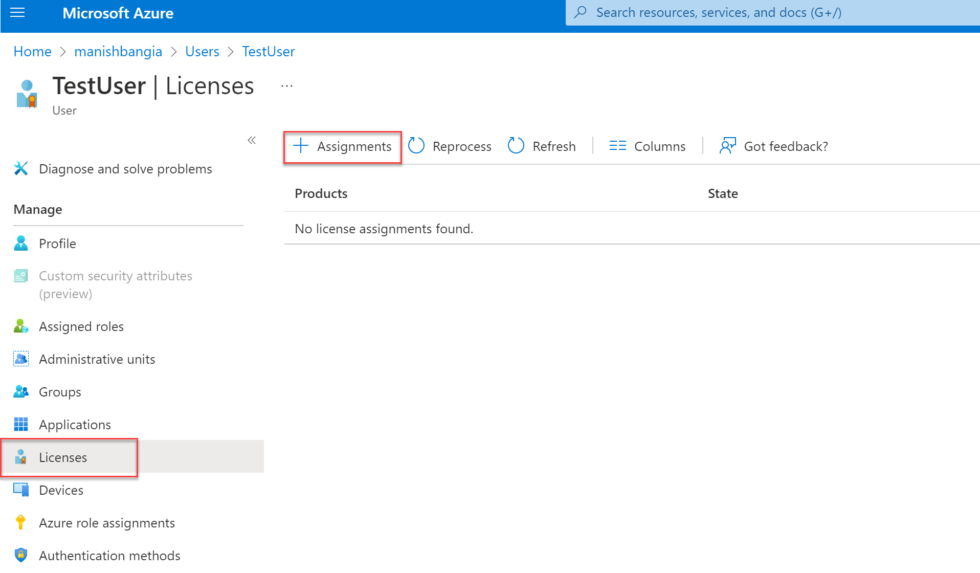
Task: Open manishbangia breadcrumb link
Action: 118,51
